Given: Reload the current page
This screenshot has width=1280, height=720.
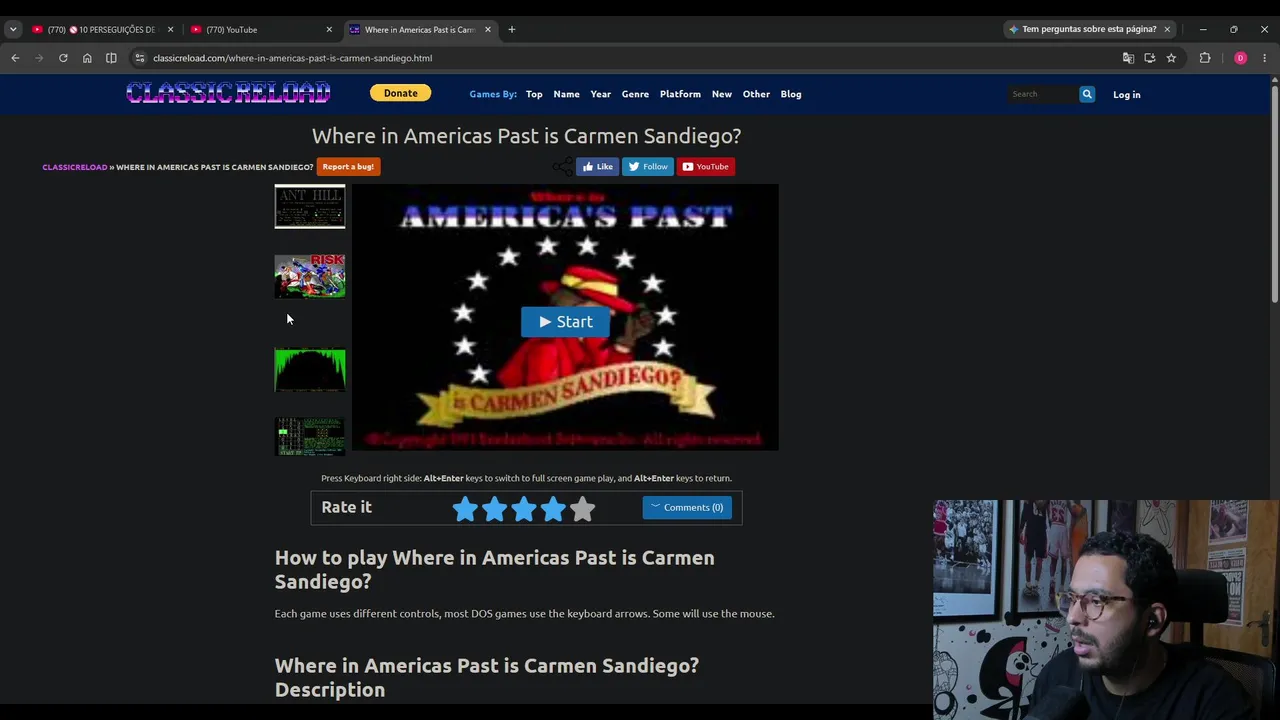Looking at the screenshot, I should 63,58.
